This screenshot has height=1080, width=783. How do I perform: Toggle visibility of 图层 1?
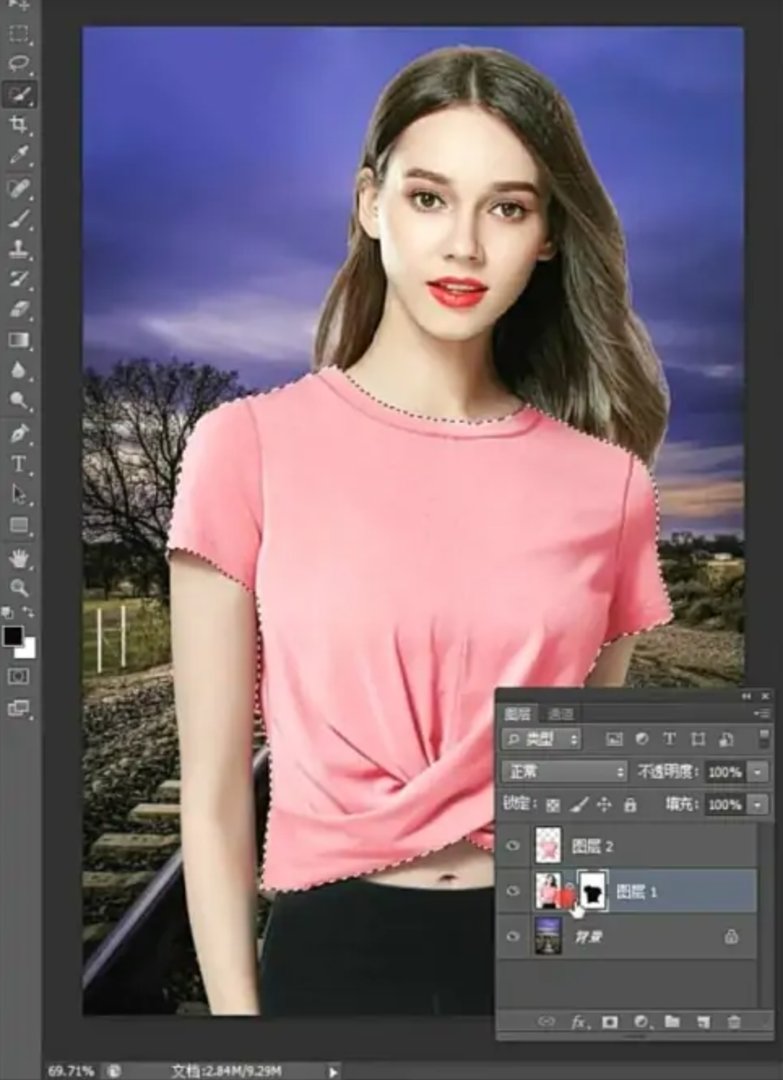pos(513,891)
